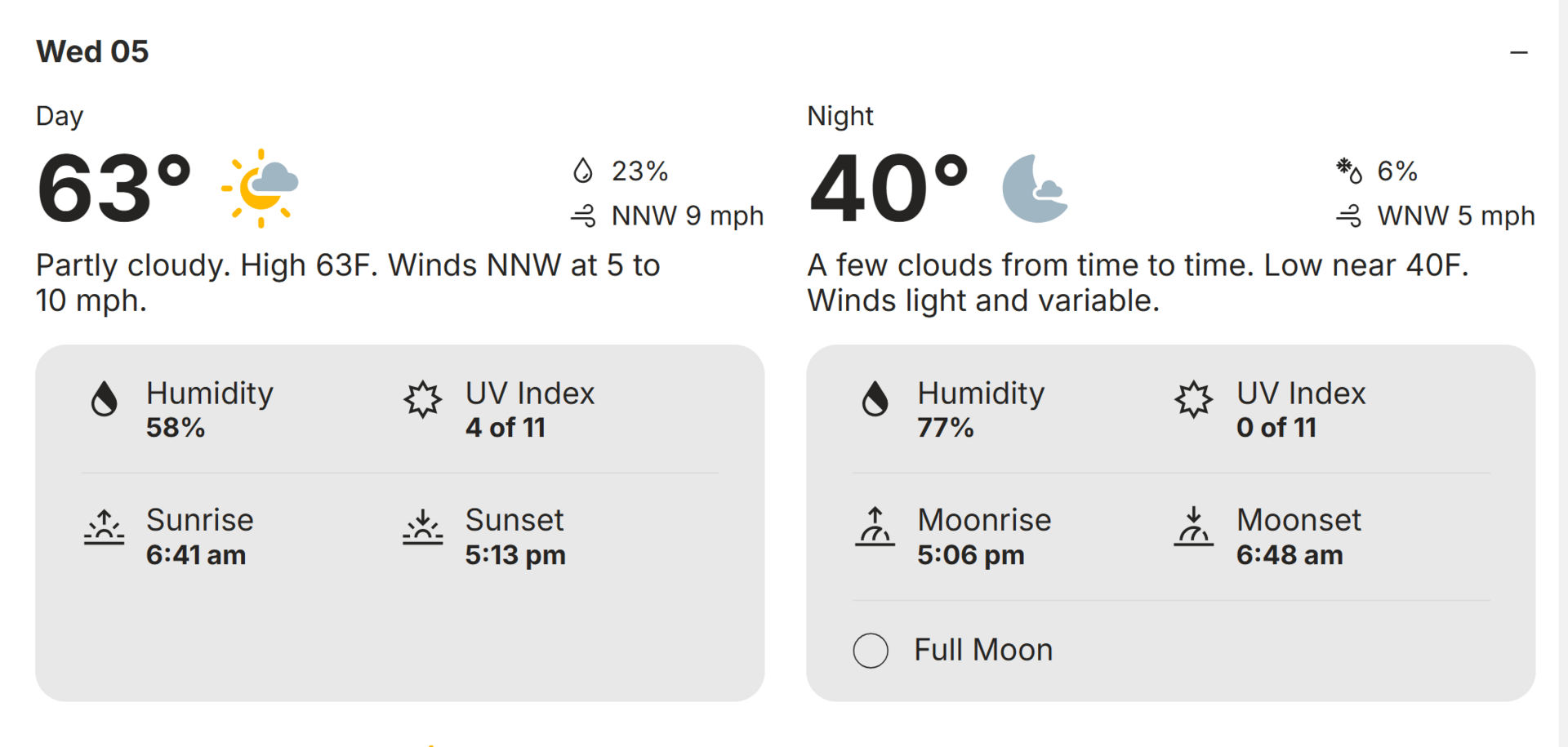Click the Moonset icon
Viewport: 1568px width, 747px height.
click(x=1193, y=527)
